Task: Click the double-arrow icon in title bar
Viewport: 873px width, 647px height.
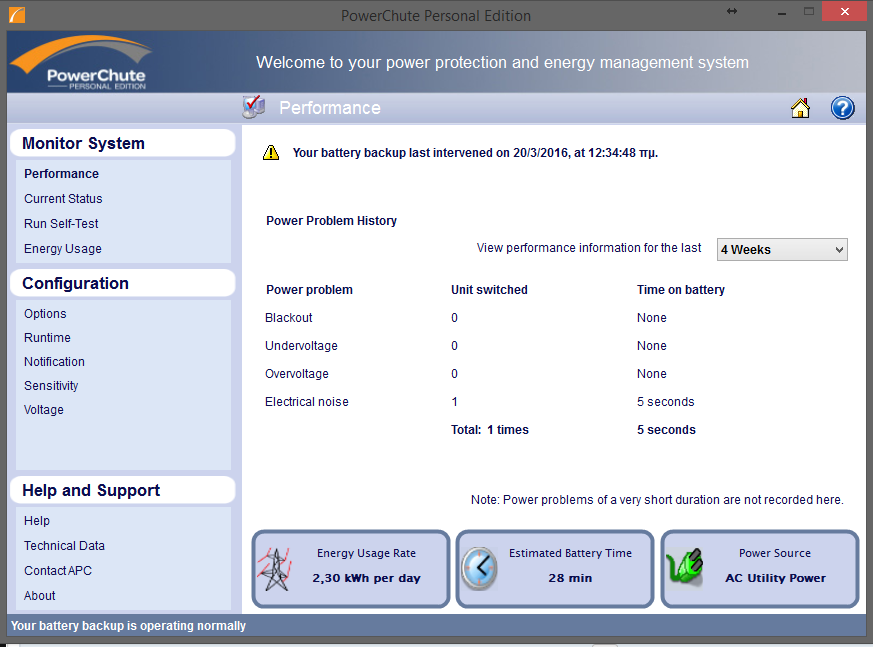Action: coord(732,11)
